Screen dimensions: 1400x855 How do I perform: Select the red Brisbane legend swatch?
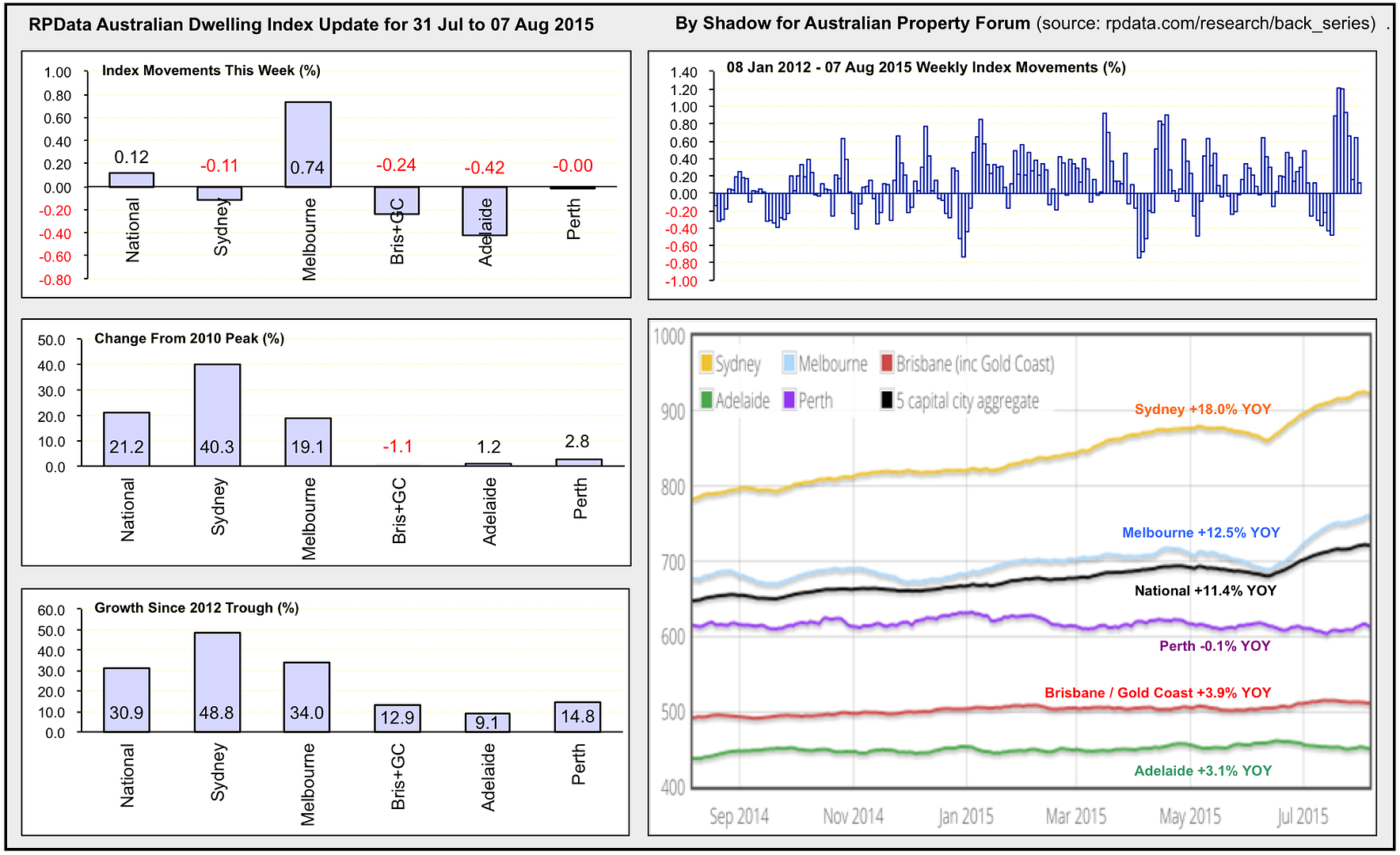pyautogui.click(x=887, y=363)
